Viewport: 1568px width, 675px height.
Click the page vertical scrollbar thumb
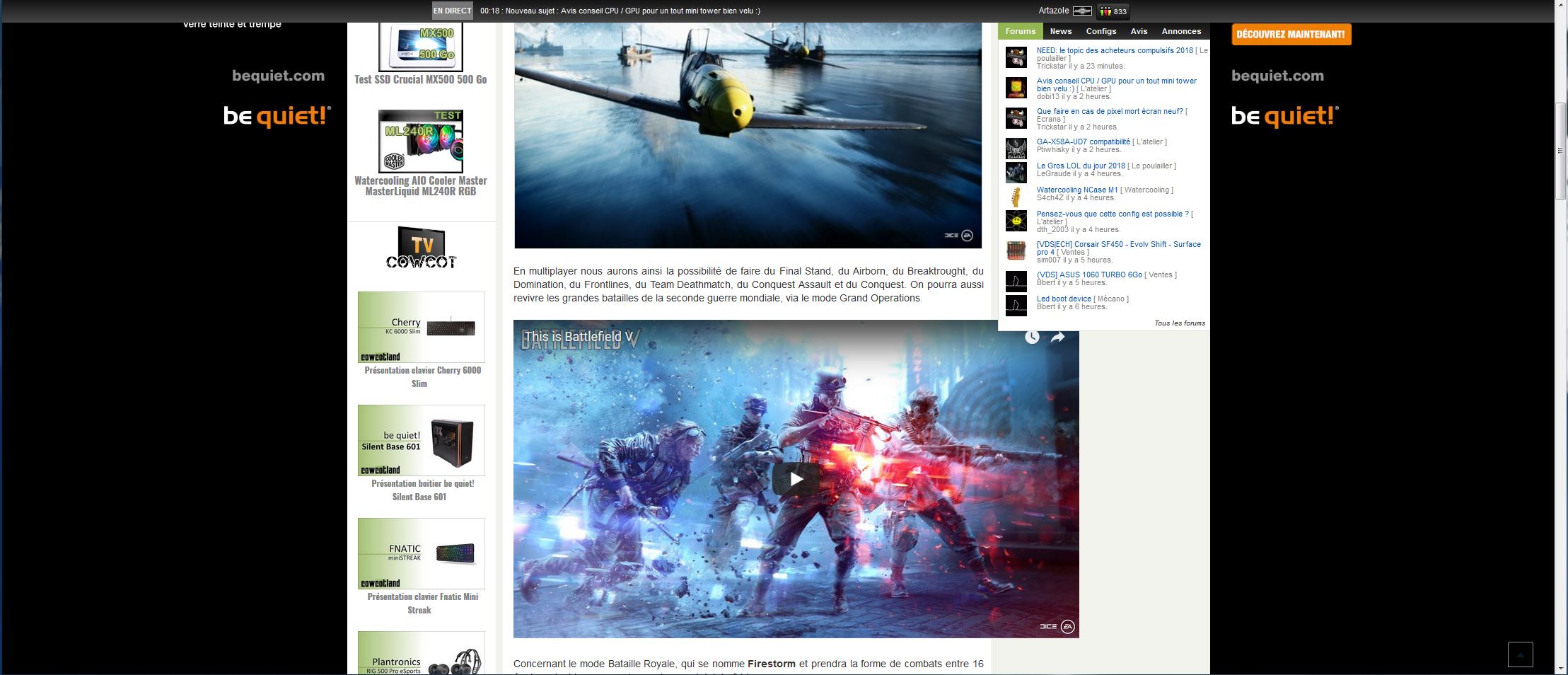1560,151
